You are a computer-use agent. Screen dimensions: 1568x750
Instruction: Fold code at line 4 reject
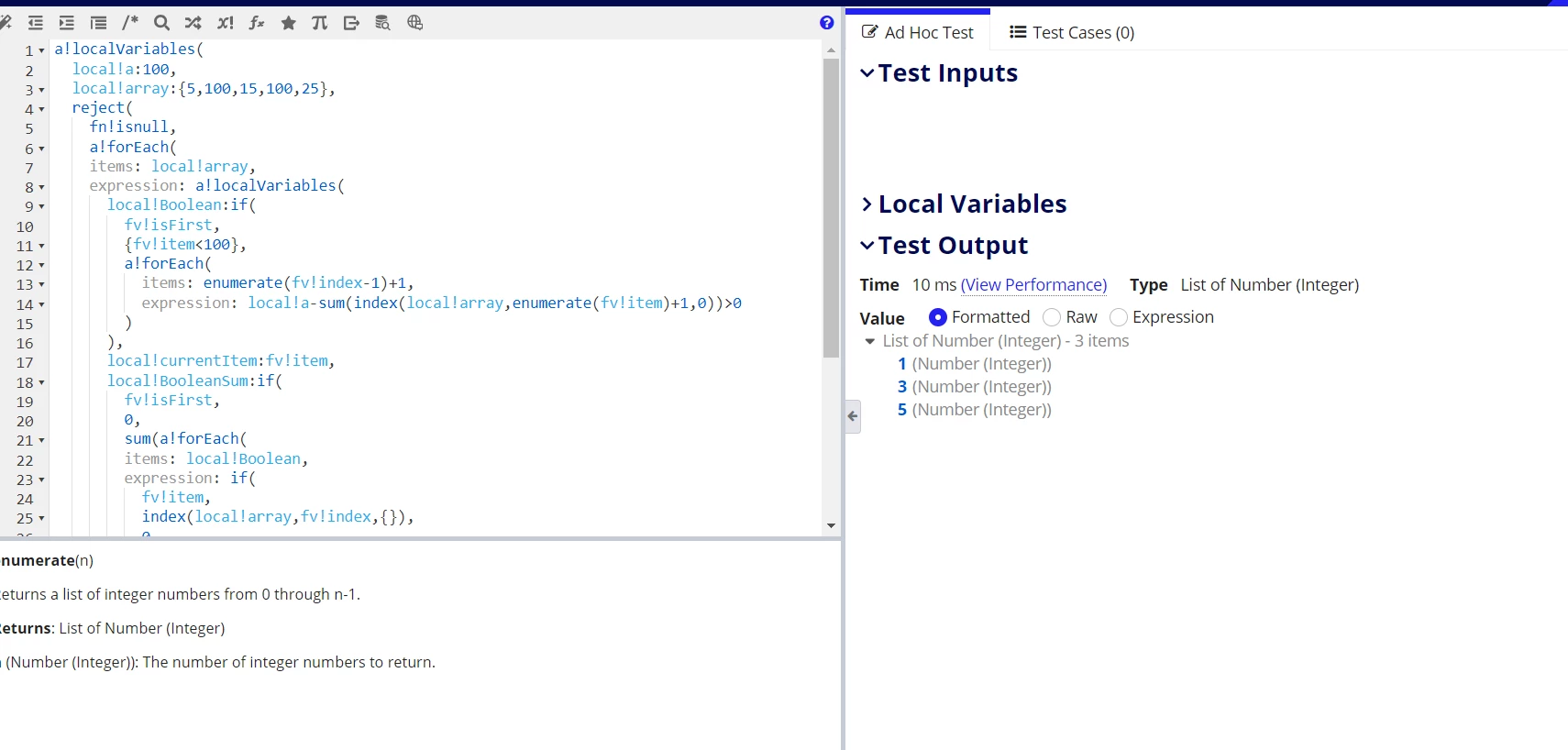[41, 110]
